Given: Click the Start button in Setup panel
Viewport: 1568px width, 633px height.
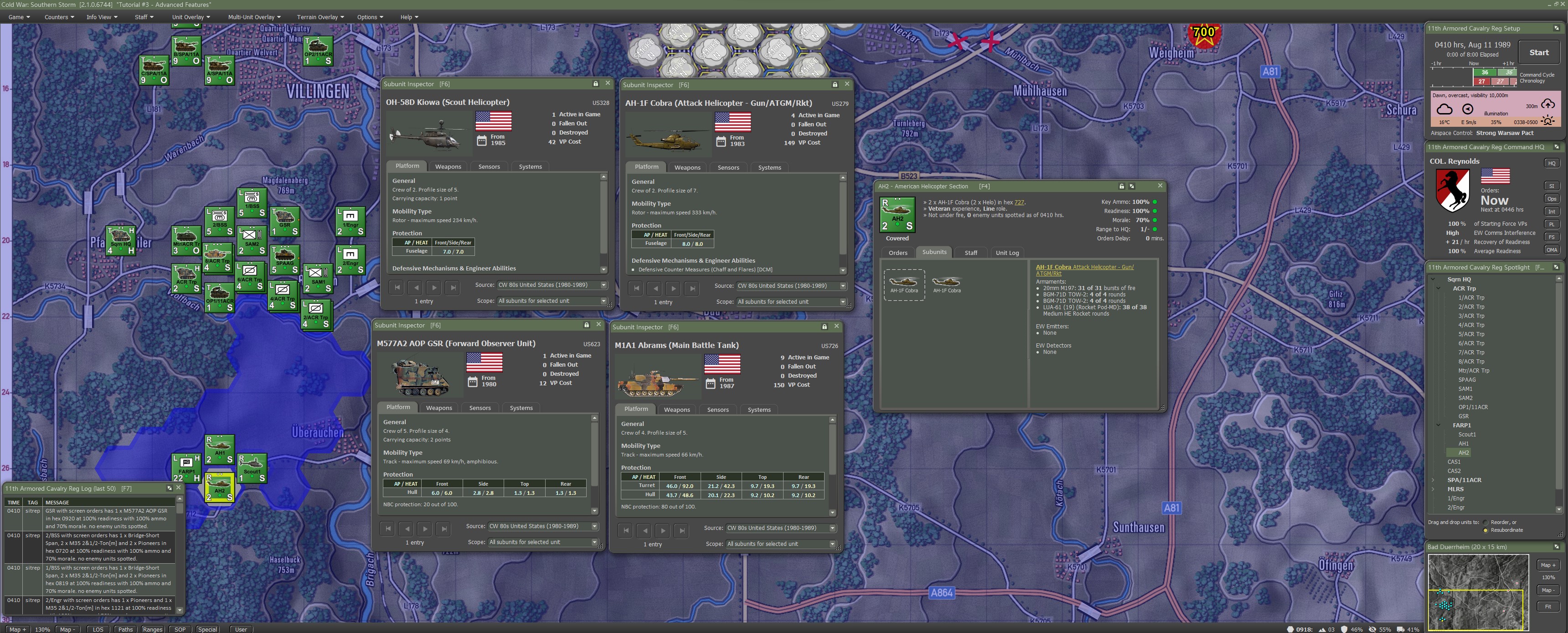Looking at the screenshot, I should 1539,52.
